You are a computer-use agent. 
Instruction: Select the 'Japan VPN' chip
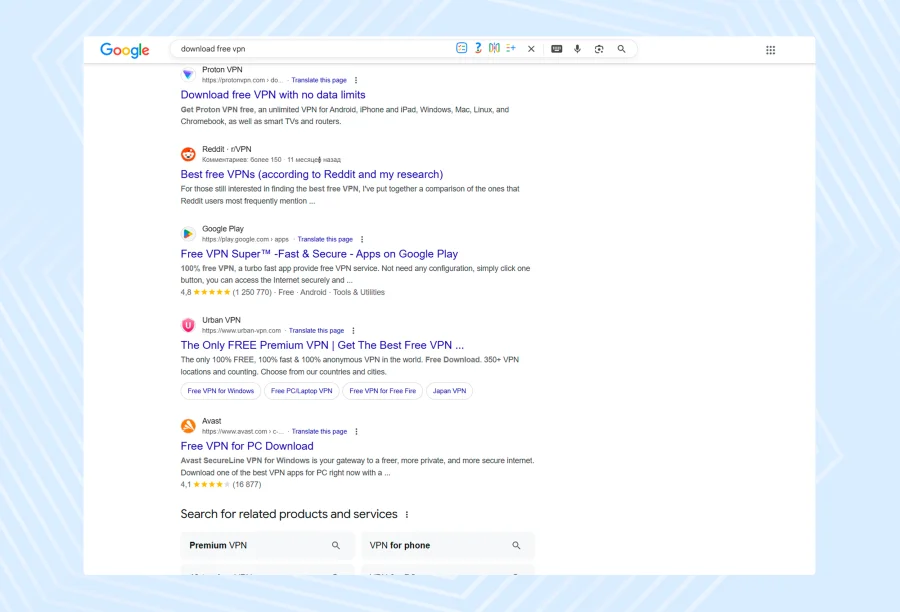(449, 391)
